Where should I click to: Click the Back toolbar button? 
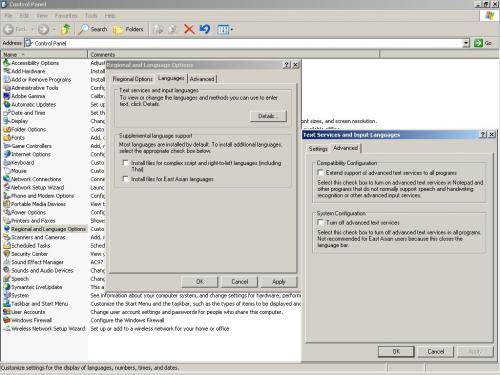pos(15,29)
